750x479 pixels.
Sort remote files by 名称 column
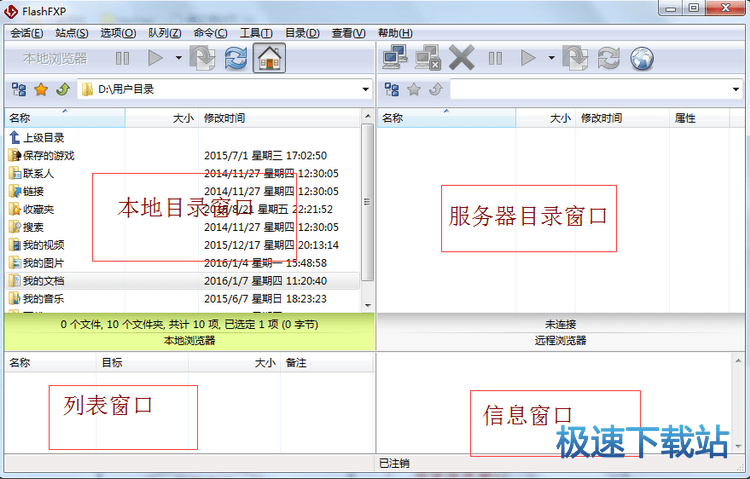pyautogui.click(x=447, y=118)
